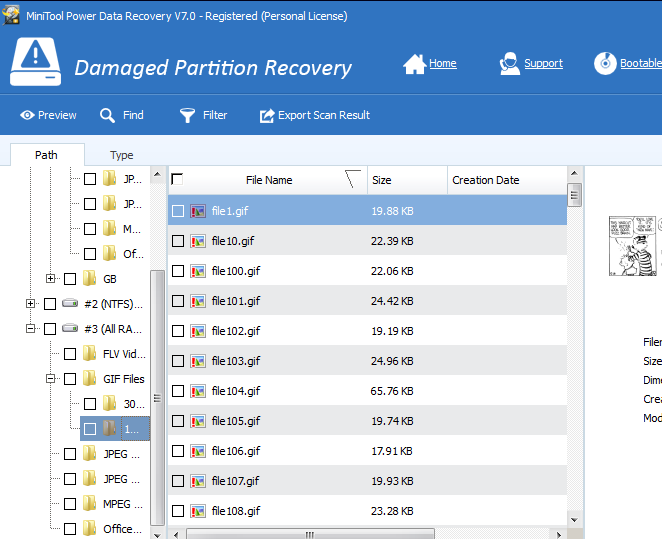The height and width of the screenshot is (539, 662).
Task: Click the Export Scan Result label
Action: pos(324,115)
